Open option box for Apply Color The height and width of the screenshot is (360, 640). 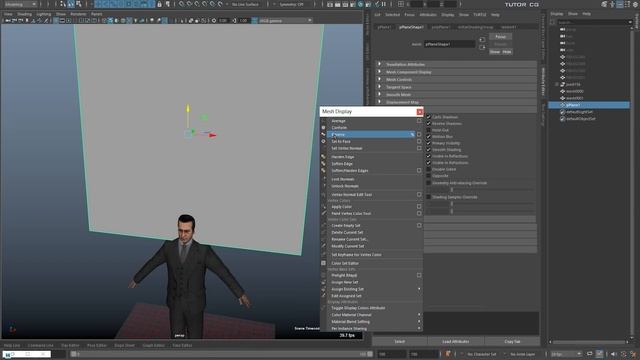419,207
